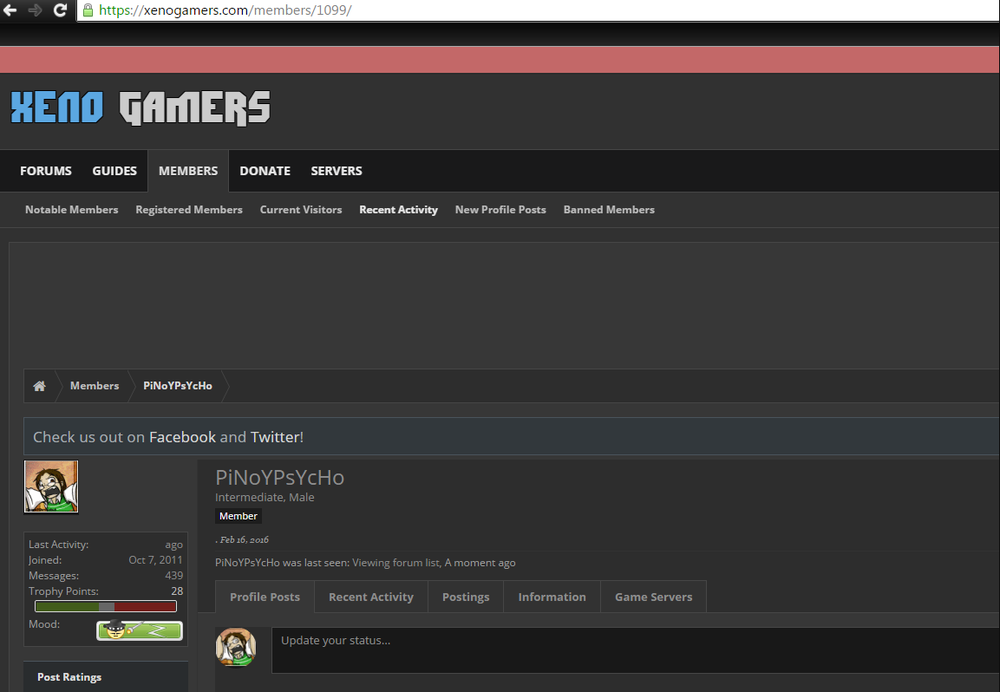
Task: Open the SERVERS navigation tab
Action: tap(337, 171)
